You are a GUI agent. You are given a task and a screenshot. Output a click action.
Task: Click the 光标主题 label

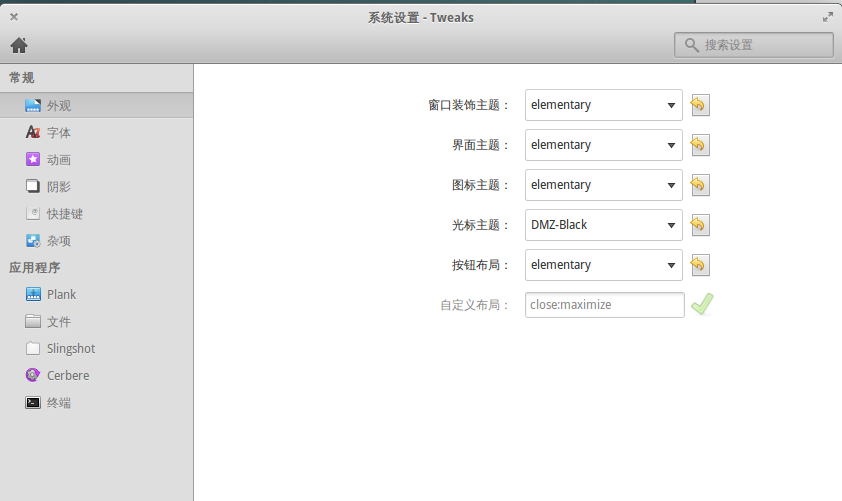[480, 225]
